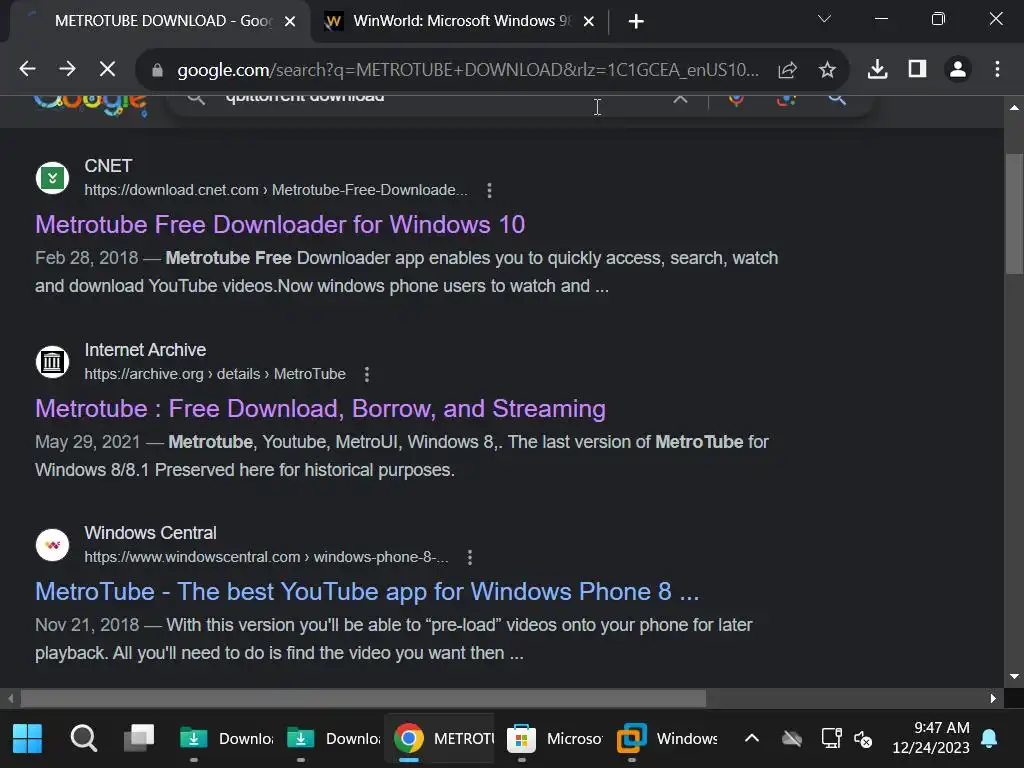Click the horizontal scrollbar thumb
The width and height of the screenshot is (1024, 768).
[363, 699]
